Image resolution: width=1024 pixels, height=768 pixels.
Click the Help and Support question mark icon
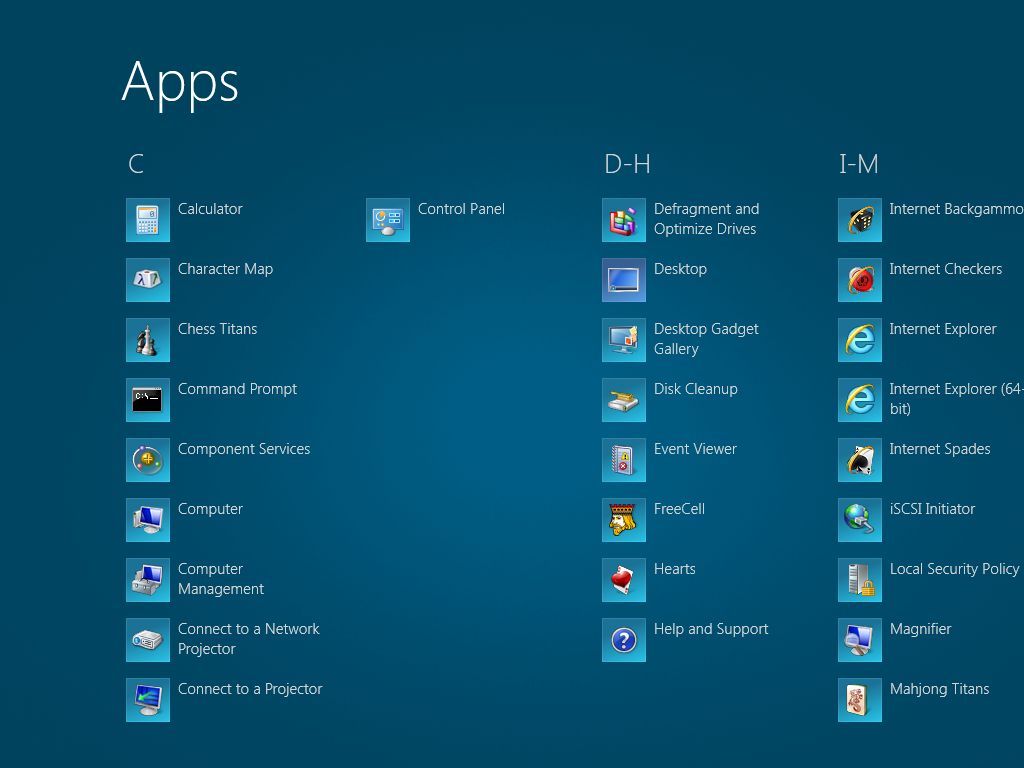coord(624,641)
